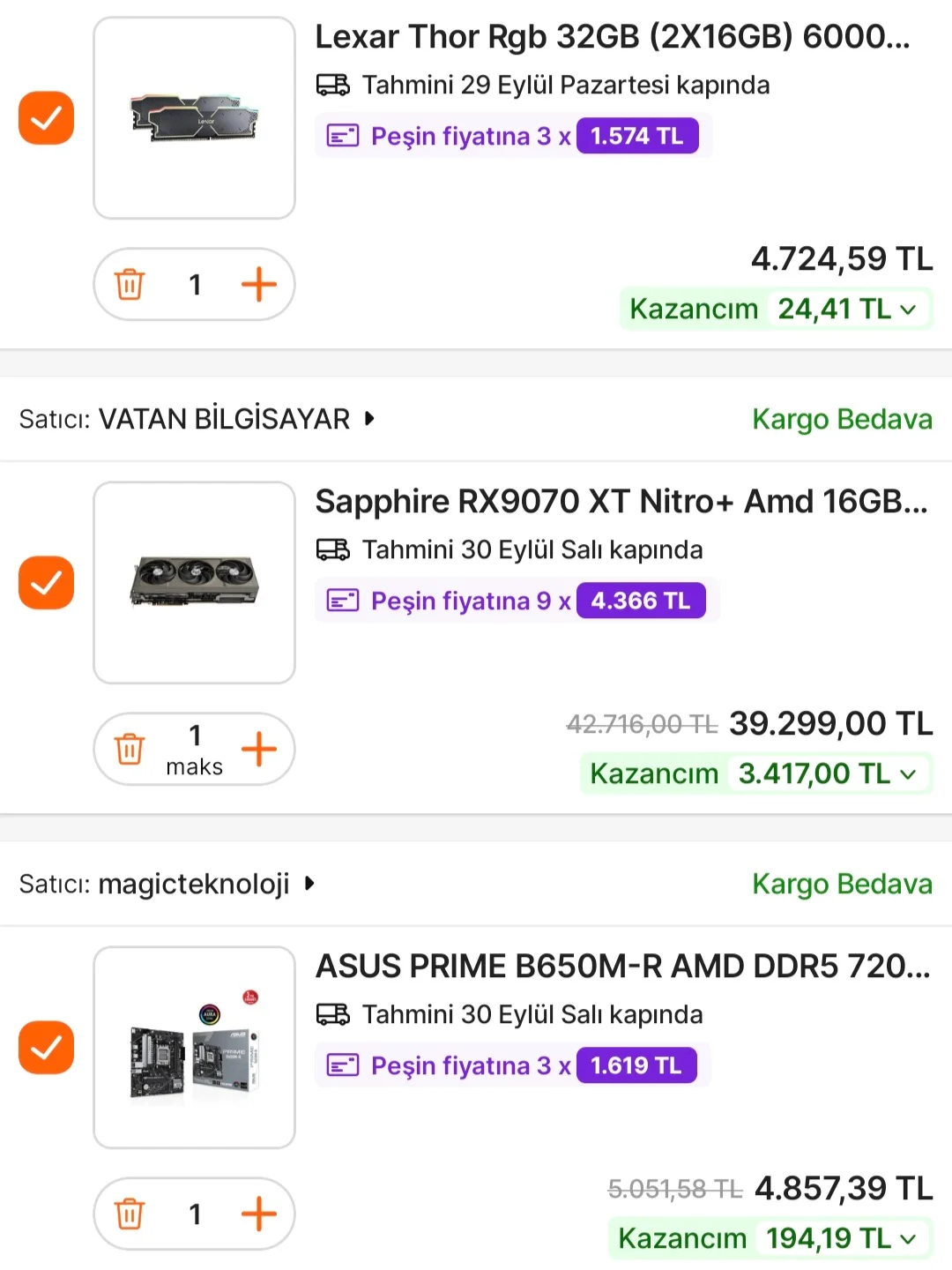Image resolution: width=952 pixels, height=1270 pixels.
Task: Uncheck the Lexar Thor RAM checkbox
Action: click(x=46, y=117)
